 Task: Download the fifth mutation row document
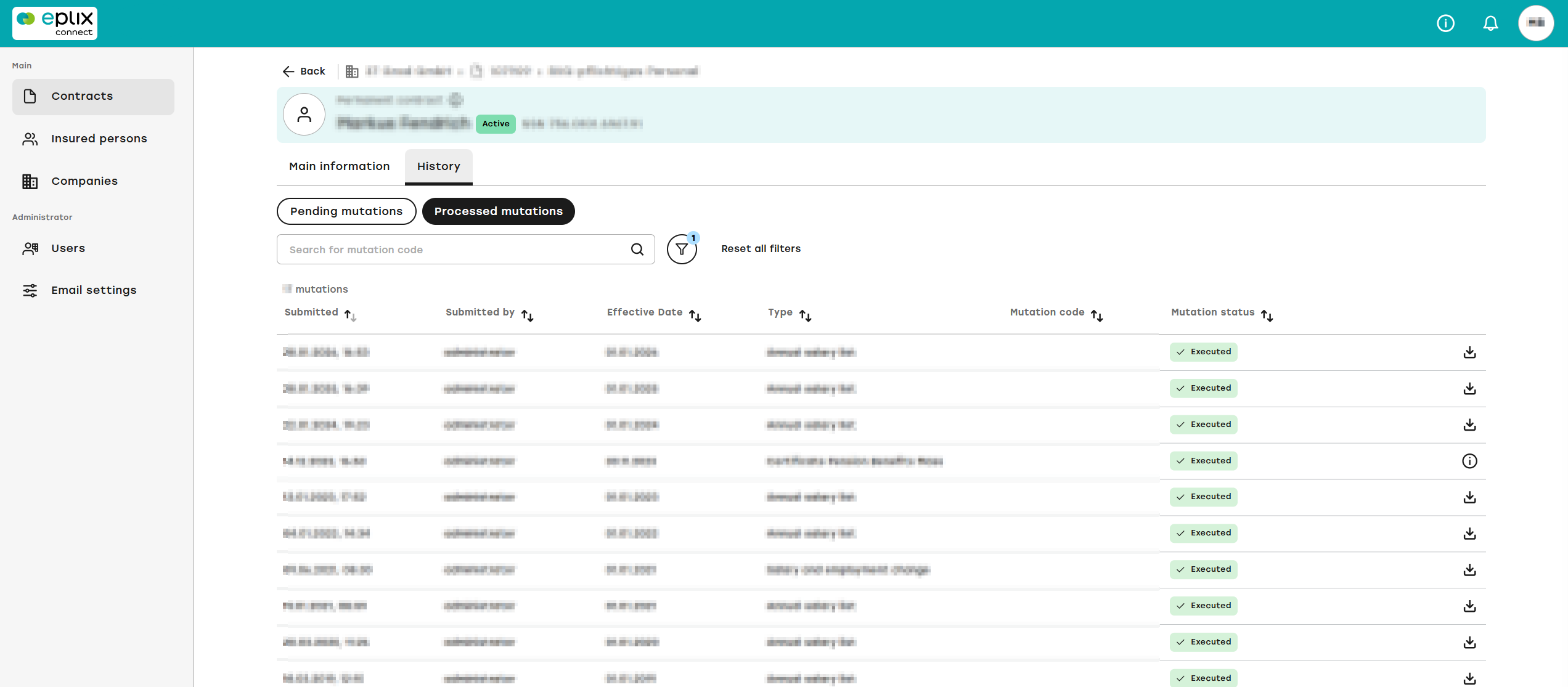(1469, 497)
